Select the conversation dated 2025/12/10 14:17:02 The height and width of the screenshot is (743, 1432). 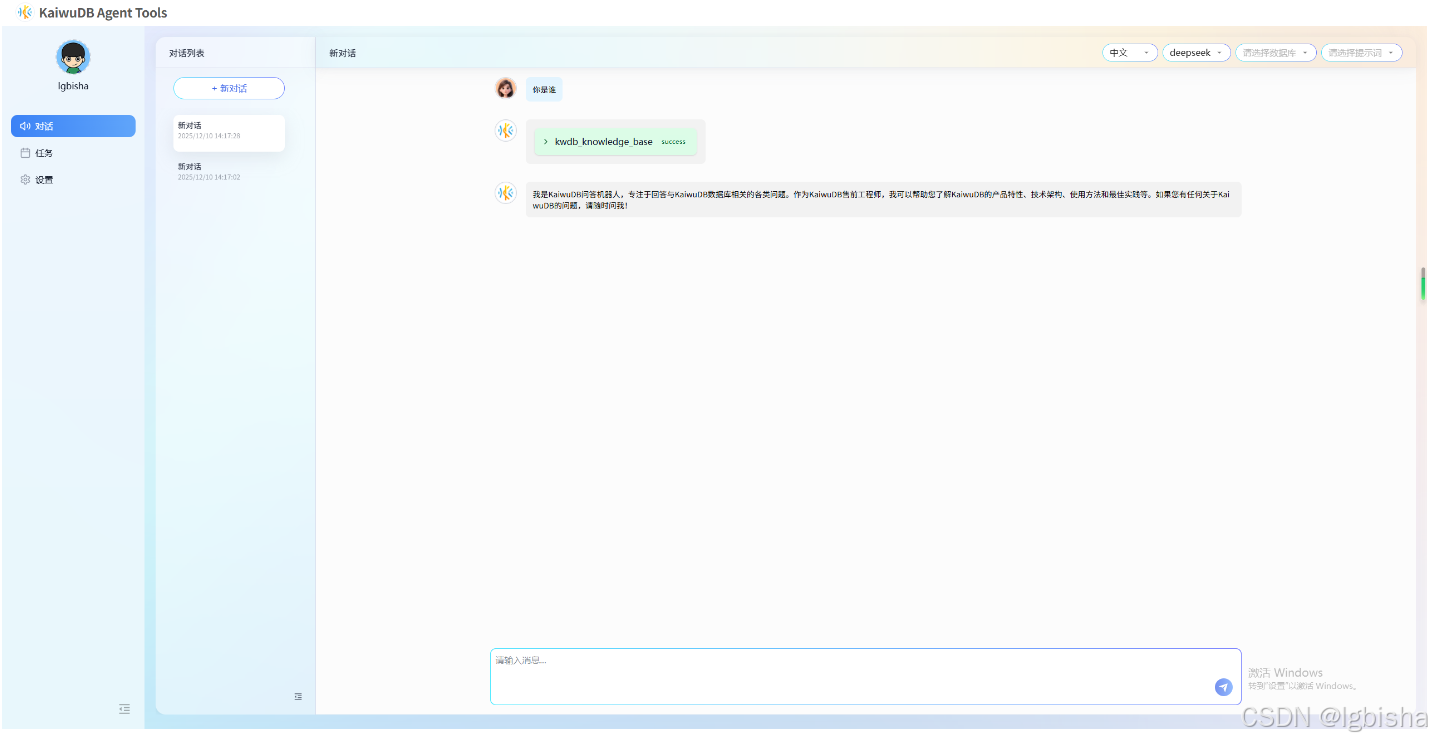point(229,172)
